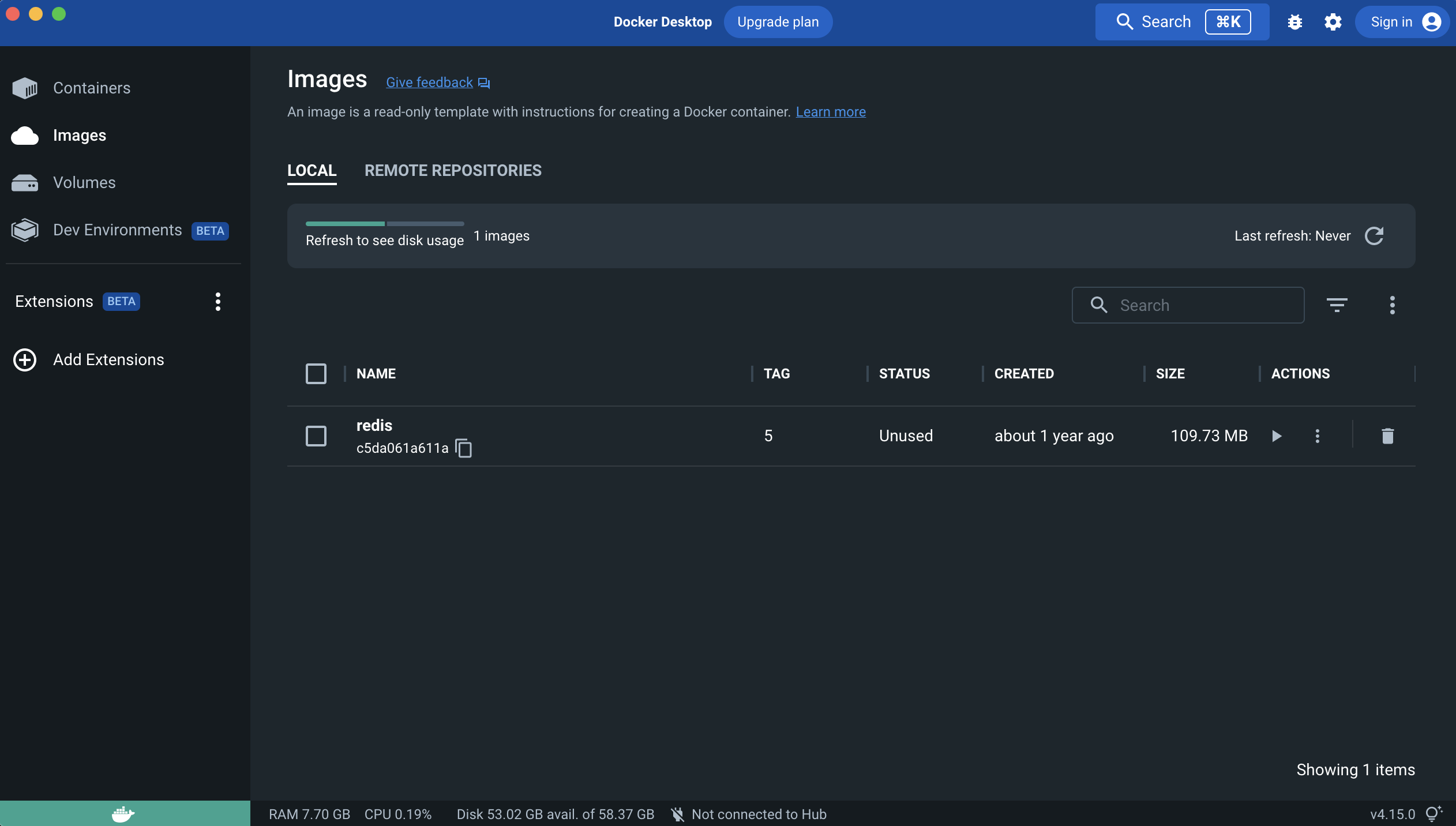Check the redis image row checkbox
Screen dimensions: 1456x826
[x=316, y=436]
